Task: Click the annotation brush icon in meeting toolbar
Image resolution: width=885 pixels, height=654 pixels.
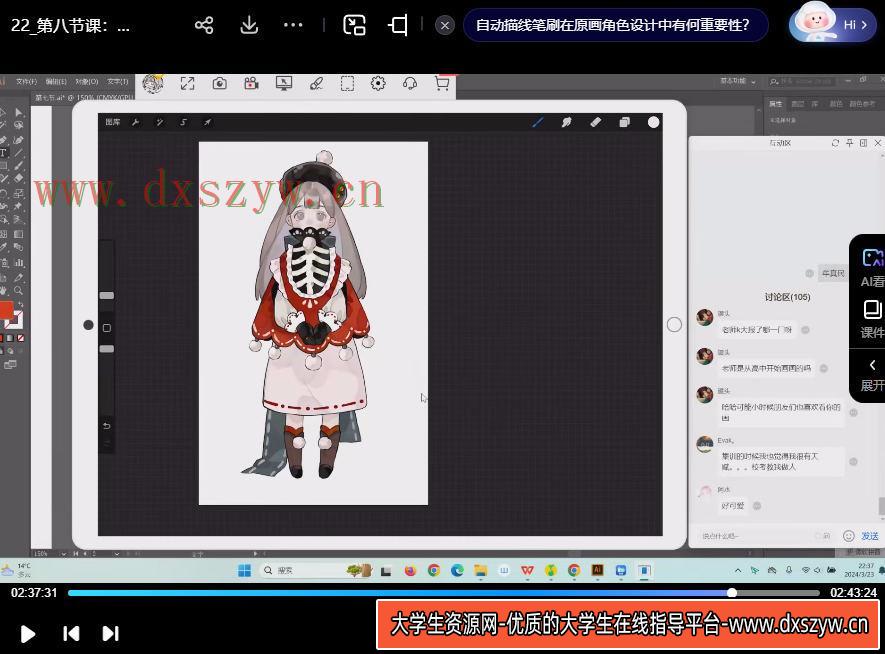Action: [316, 84]
